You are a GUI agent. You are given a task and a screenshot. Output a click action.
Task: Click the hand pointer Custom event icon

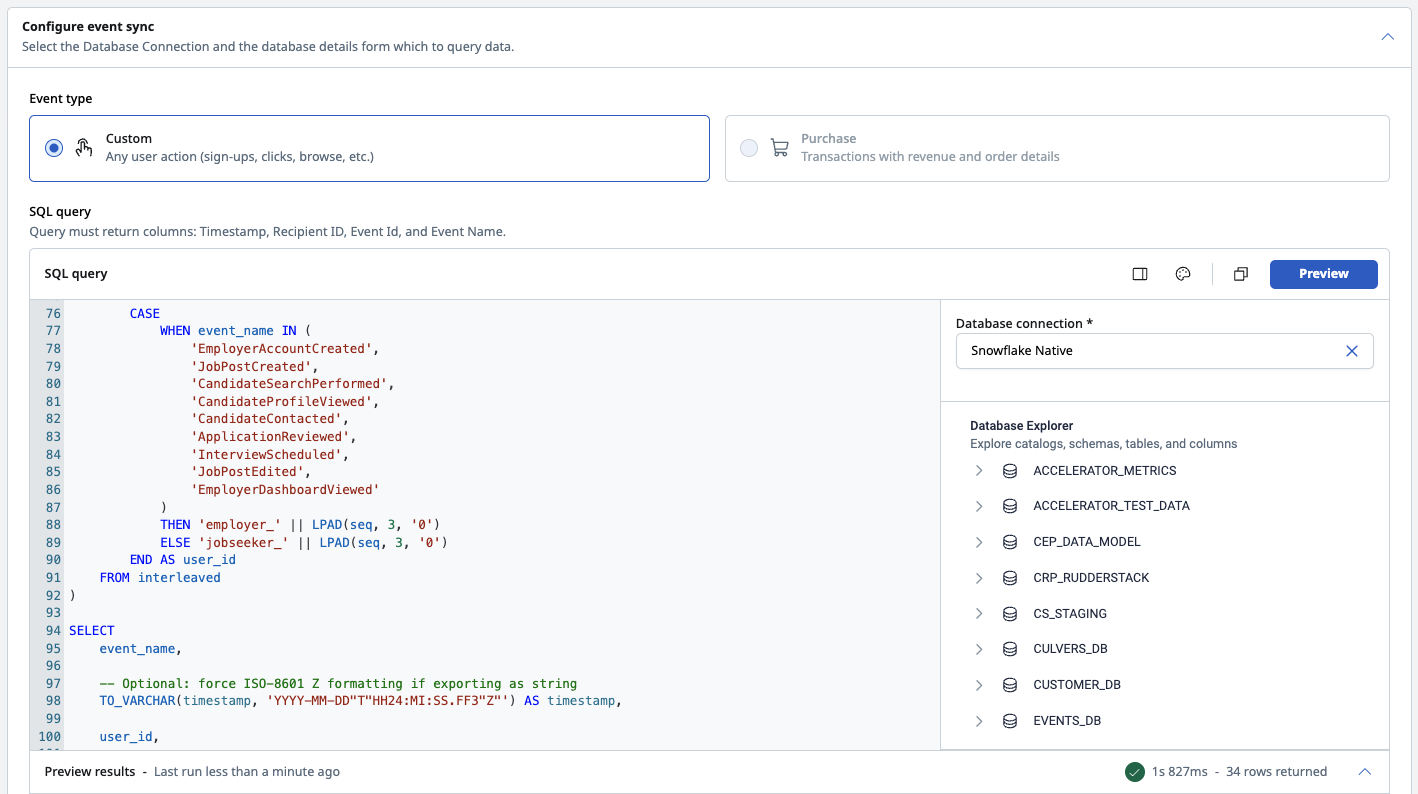point(84,147)
